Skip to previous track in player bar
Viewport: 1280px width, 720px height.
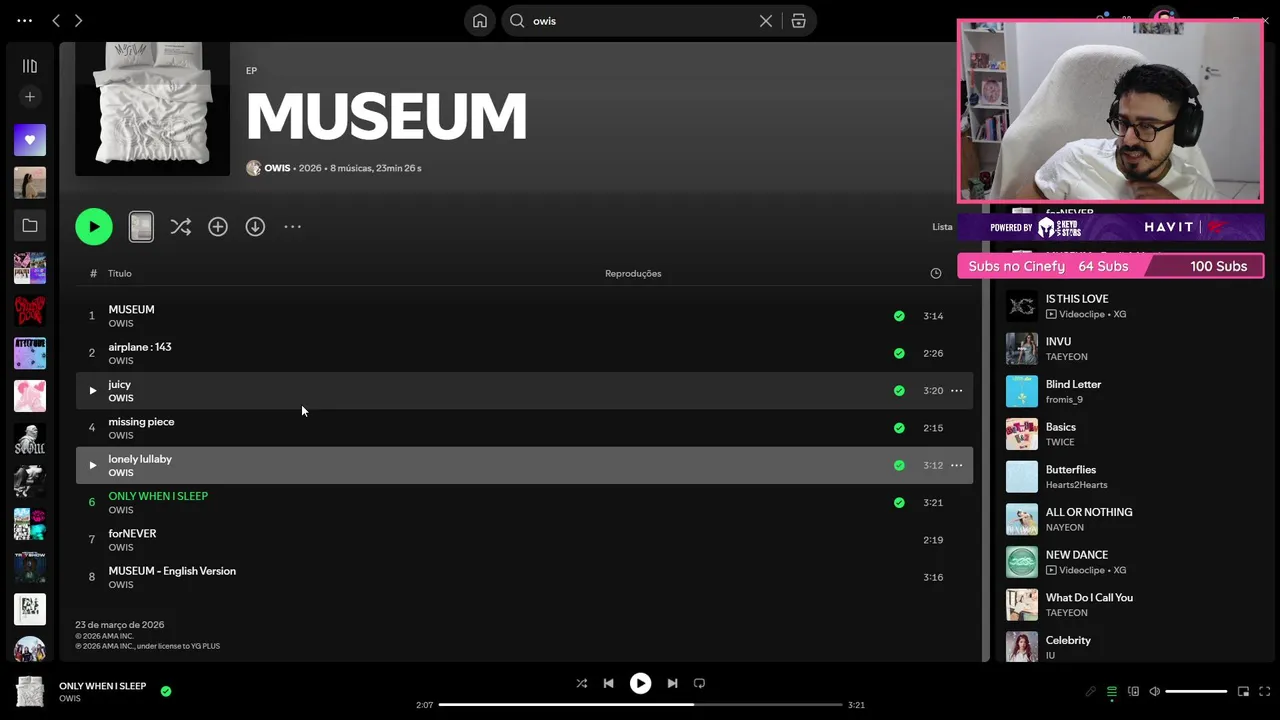tap(608, 684)
